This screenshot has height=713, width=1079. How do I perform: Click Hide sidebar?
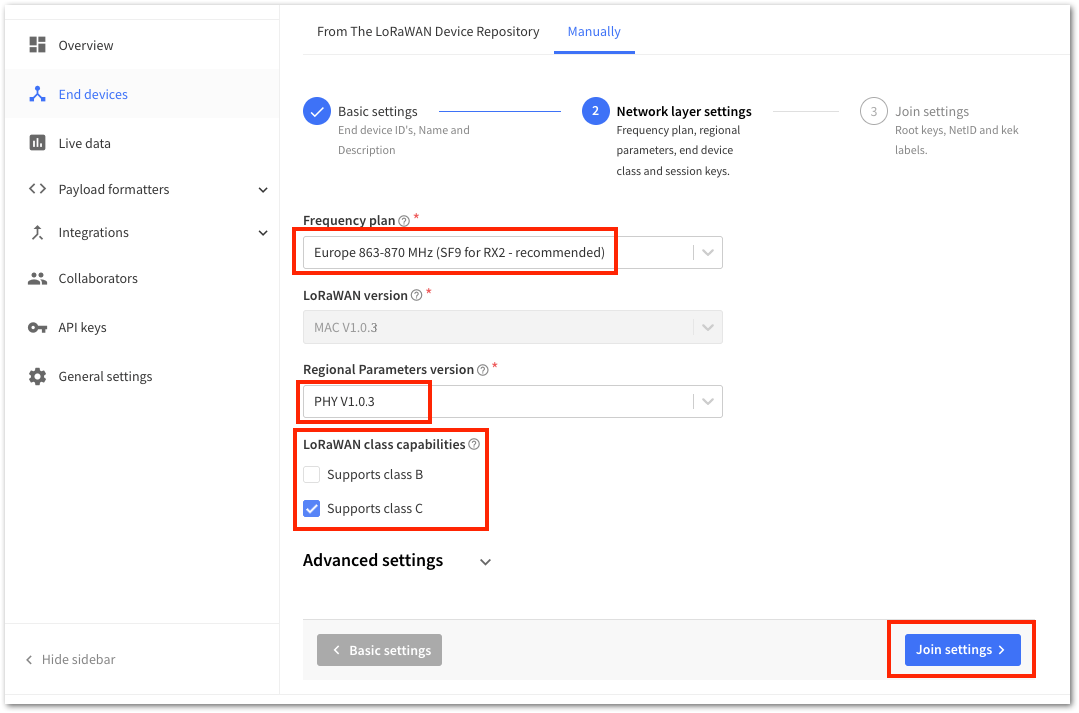click(x=71, y=659)
